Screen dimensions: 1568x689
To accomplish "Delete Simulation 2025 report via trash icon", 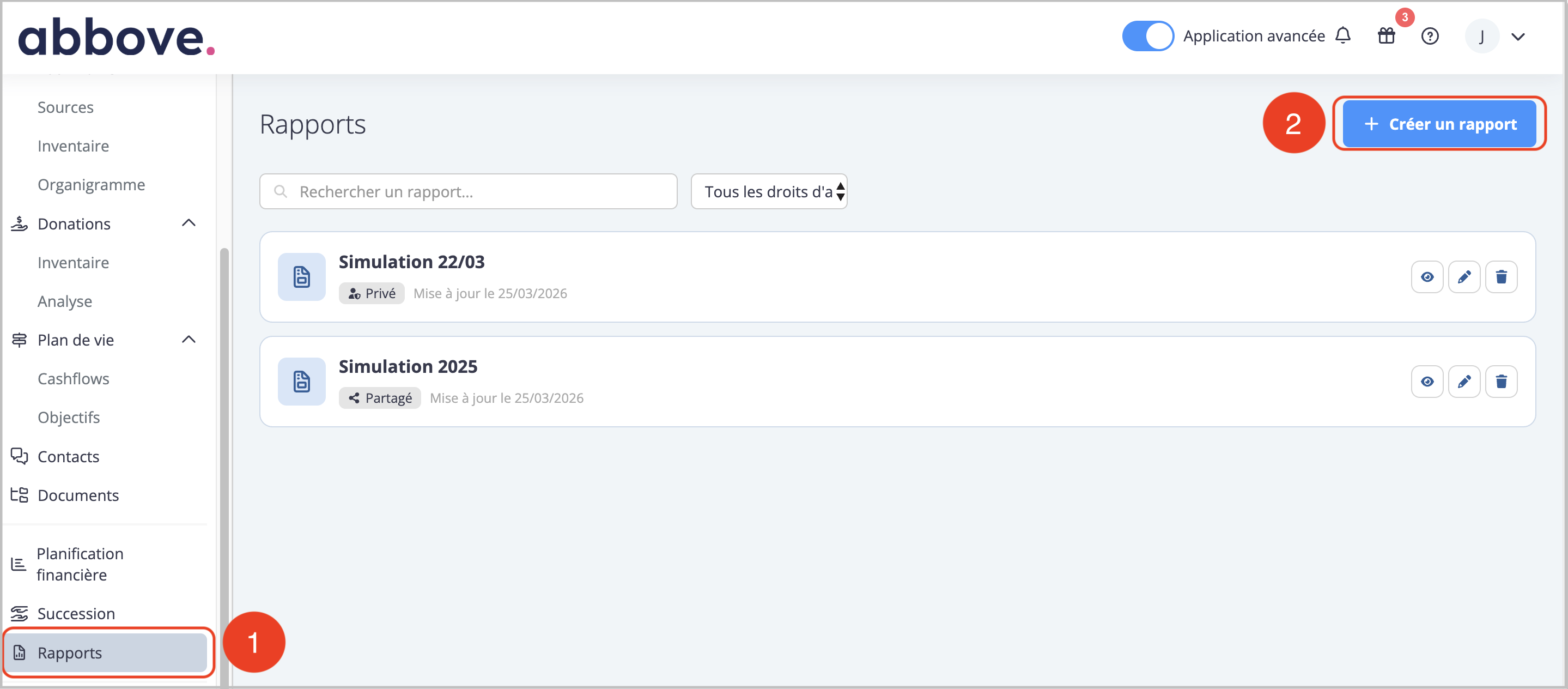I will (1501, 382).
